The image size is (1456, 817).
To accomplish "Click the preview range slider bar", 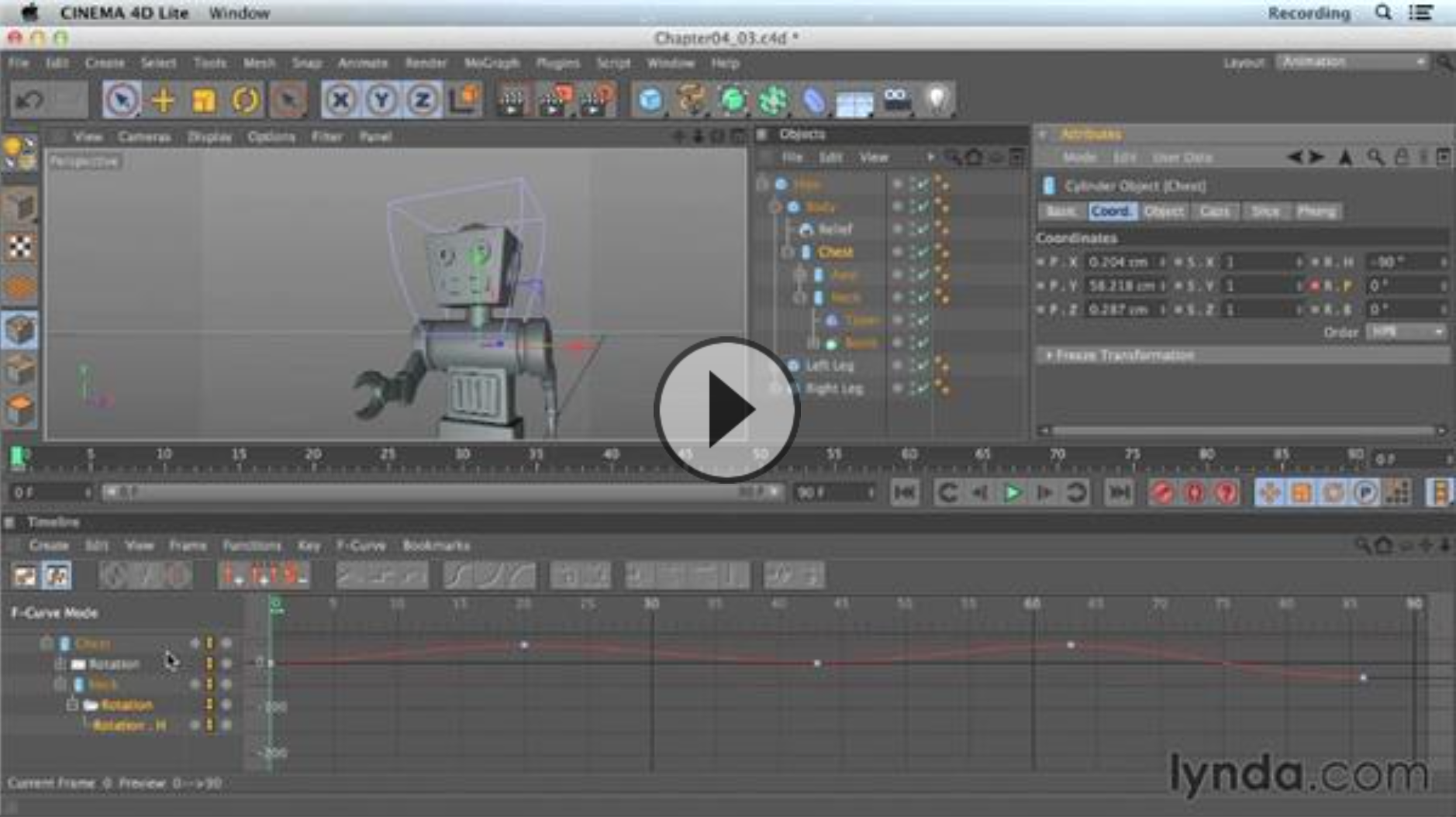I will (442, 492).
